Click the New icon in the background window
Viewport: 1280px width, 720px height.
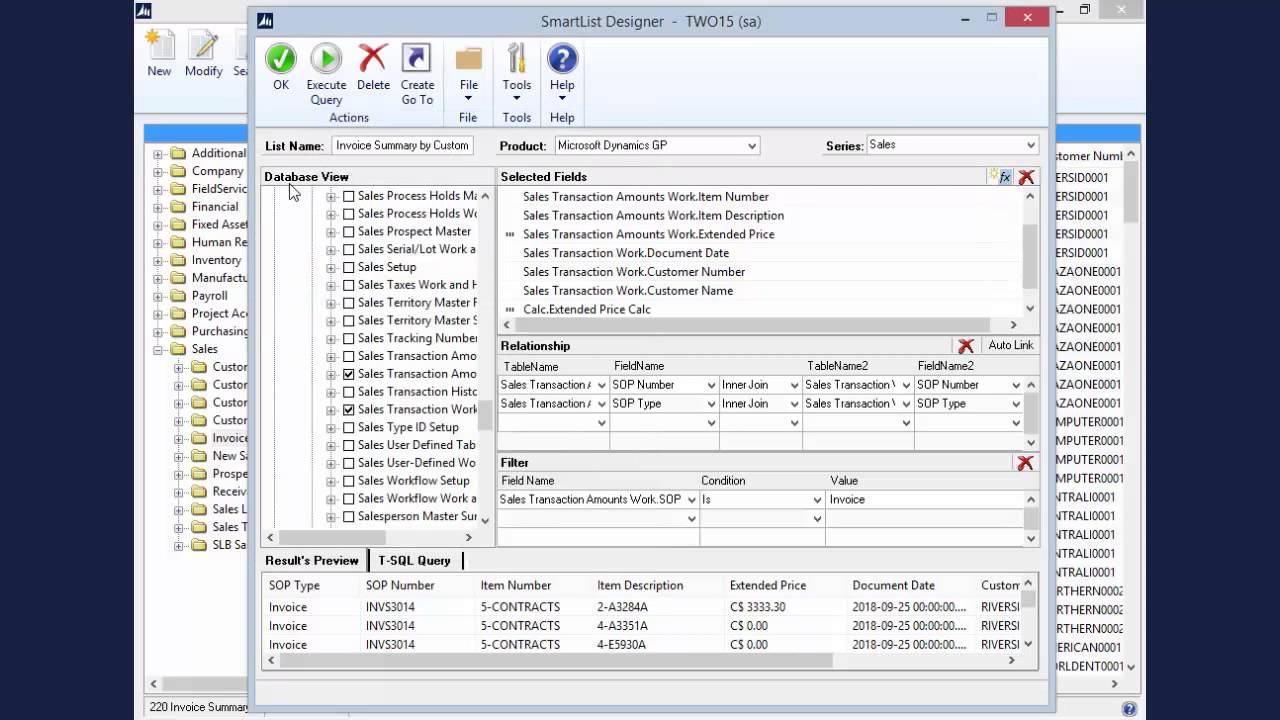point(159,45)
